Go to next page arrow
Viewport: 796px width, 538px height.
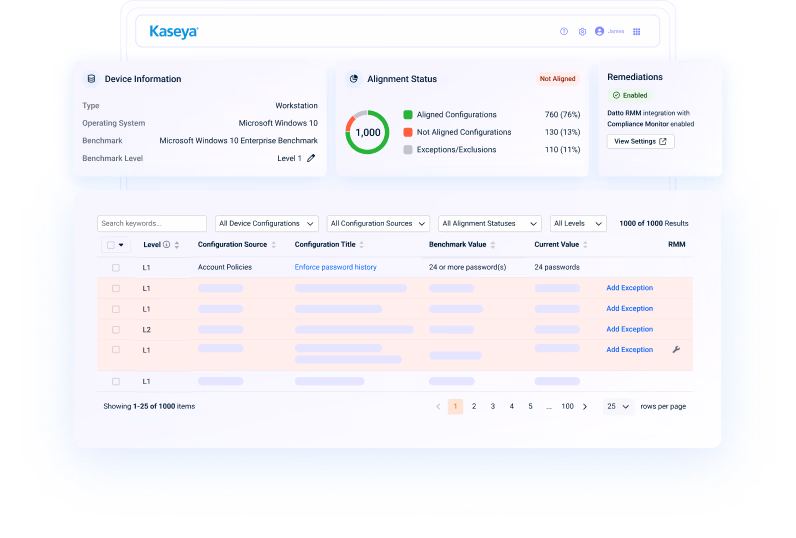click(585, 407)
